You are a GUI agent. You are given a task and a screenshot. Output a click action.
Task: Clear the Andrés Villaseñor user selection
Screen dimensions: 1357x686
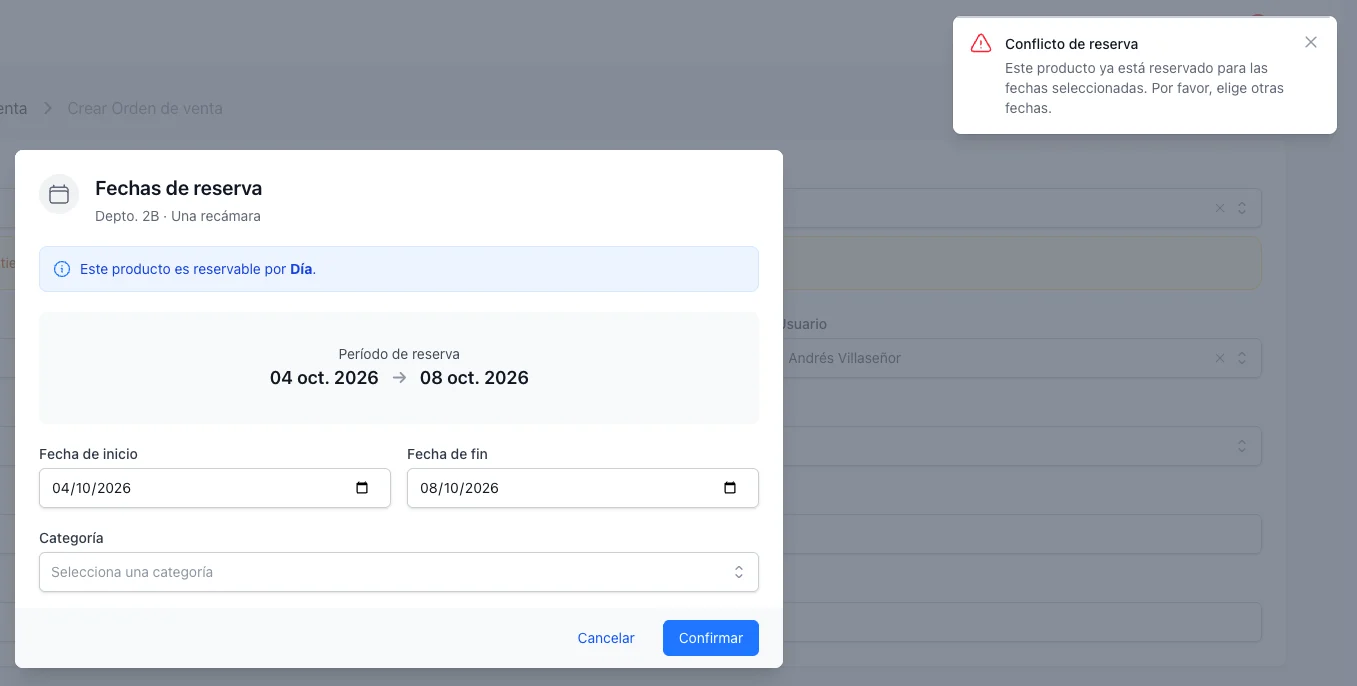pos(1219,358)
